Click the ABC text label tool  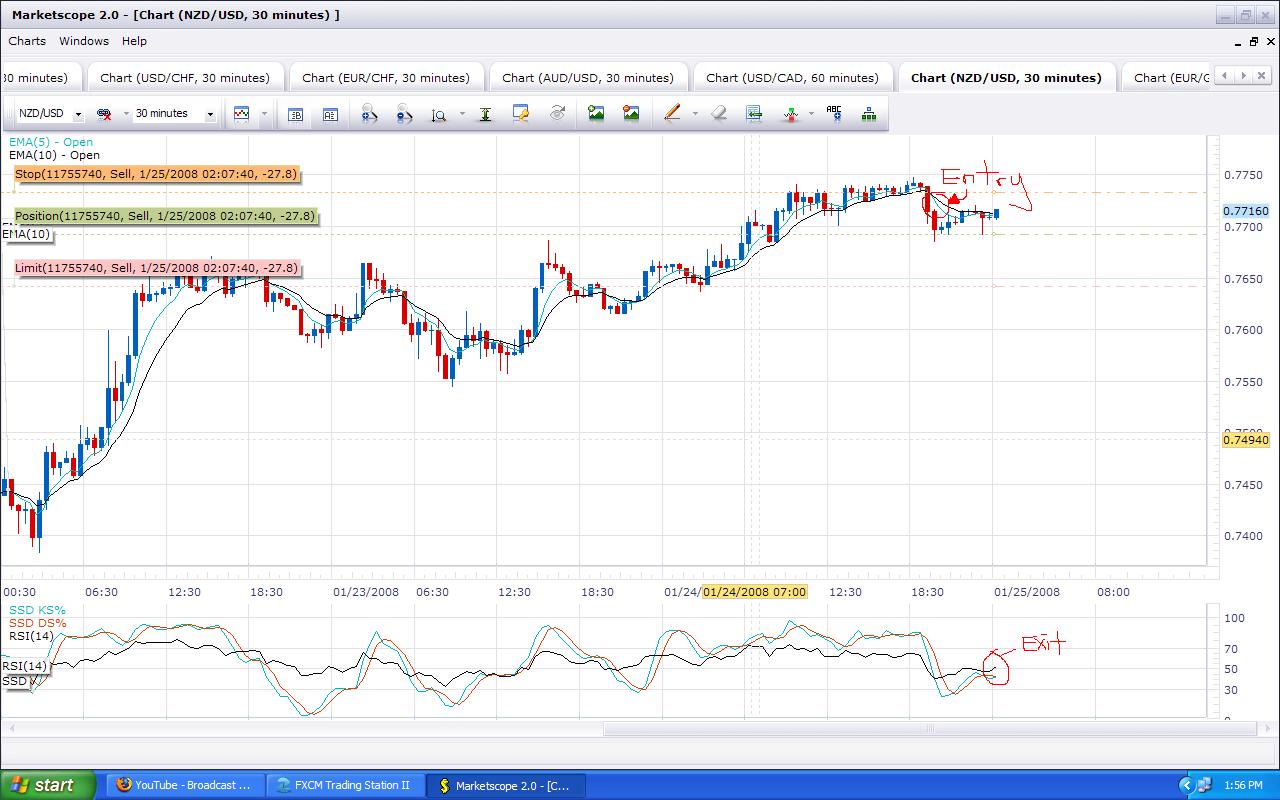coord(833,114)
